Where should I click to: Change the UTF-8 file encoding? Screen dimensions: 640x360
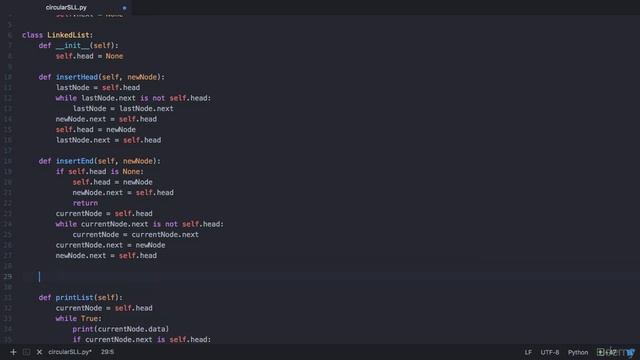[x=550, y=352]
